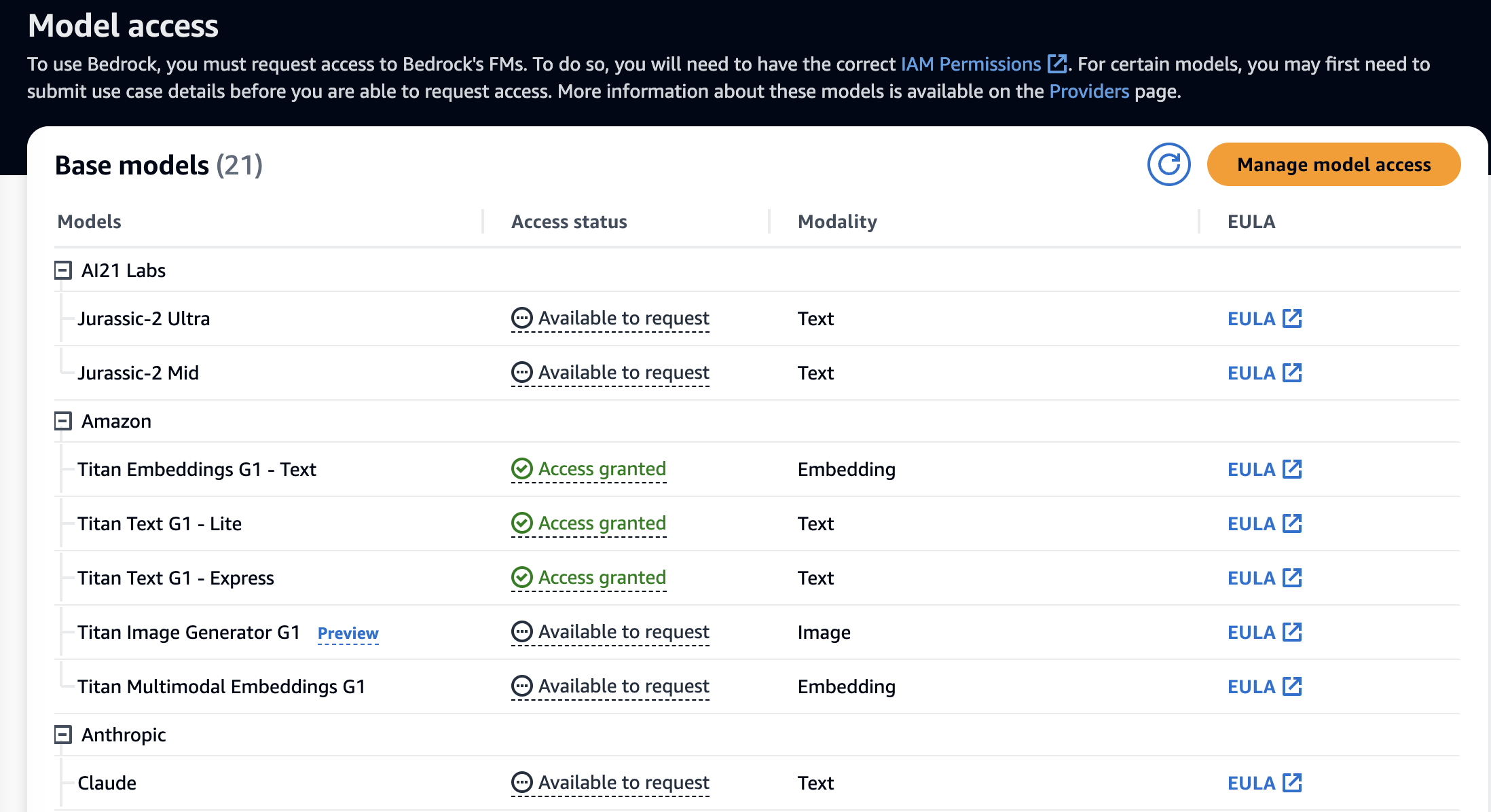Click Titan Text G1 - Express Access granted status
Image resolution: width=1491 pixels, height=812 pixels.
click(589, 578)
